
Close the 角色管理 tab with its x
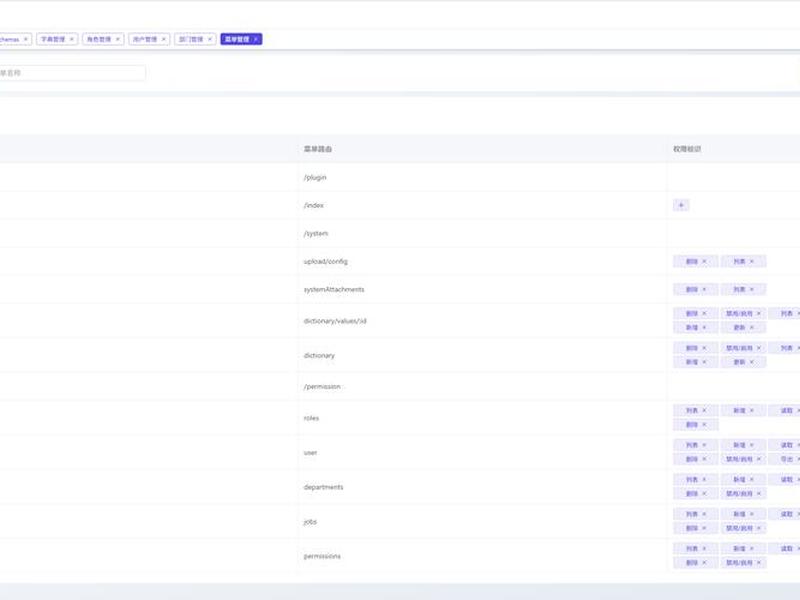pyautogui.click(x=117, y=39)
